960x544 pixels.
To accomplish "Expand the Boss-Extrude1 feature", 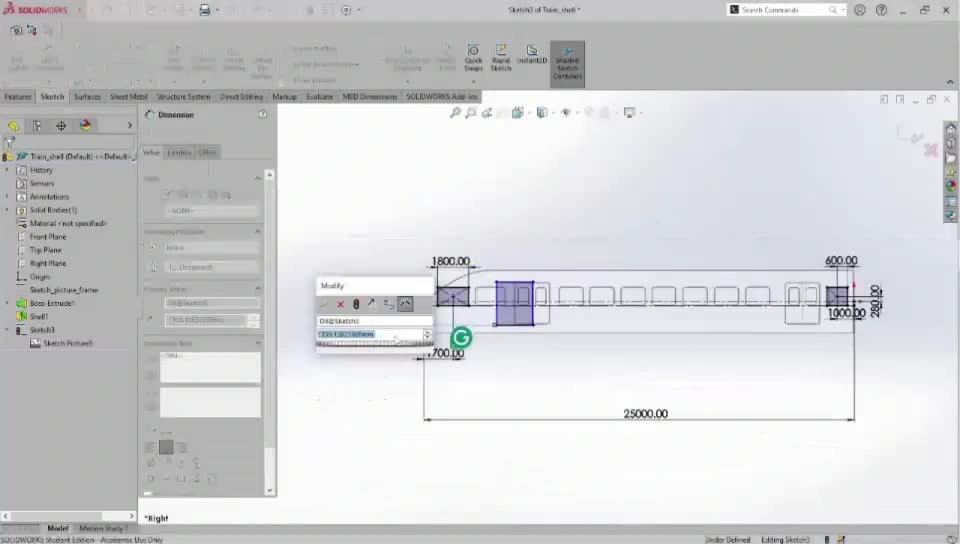I will point(8,303).
